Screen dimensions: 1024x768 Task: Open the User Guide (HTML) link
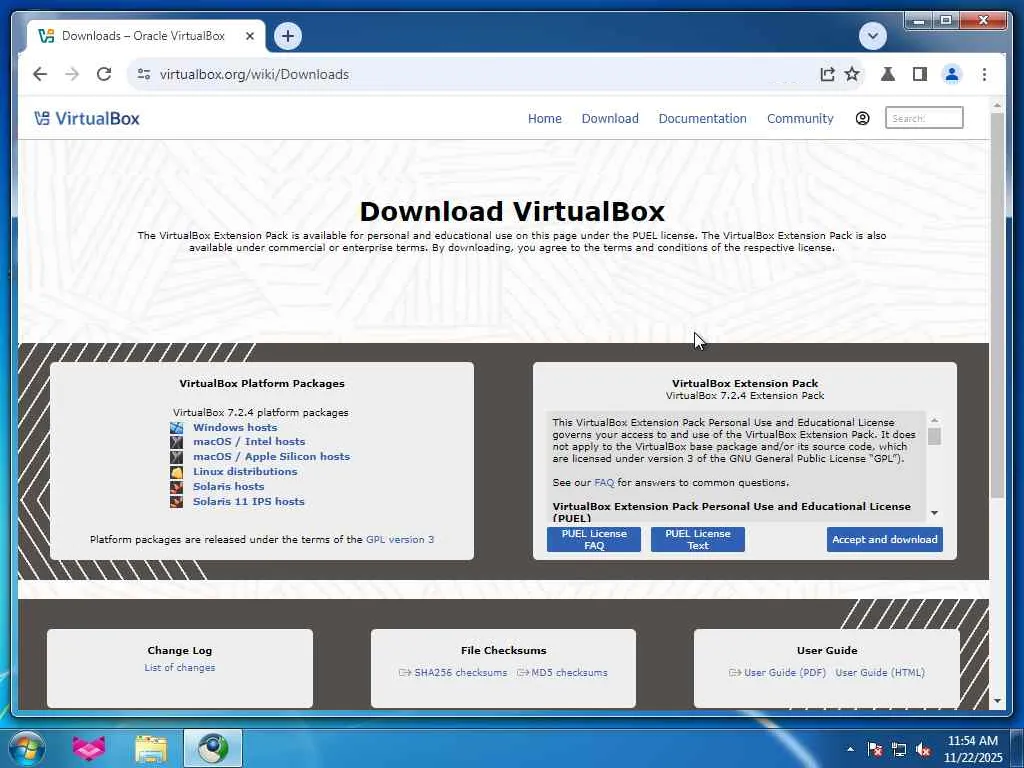point(880,673)
